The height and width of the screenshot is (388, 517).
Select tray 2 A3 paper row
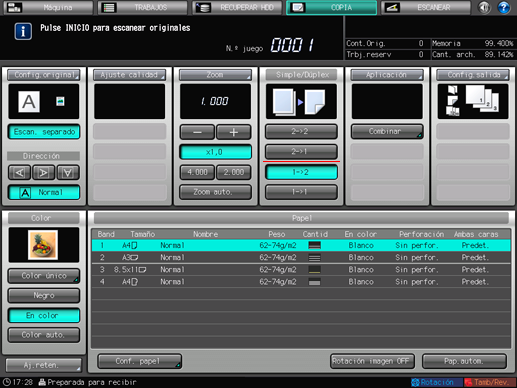point(301,257)
